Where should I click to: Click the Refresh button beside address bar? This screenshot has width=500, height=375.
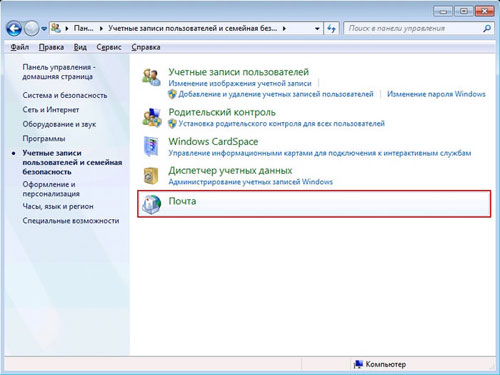pos(331,29)
